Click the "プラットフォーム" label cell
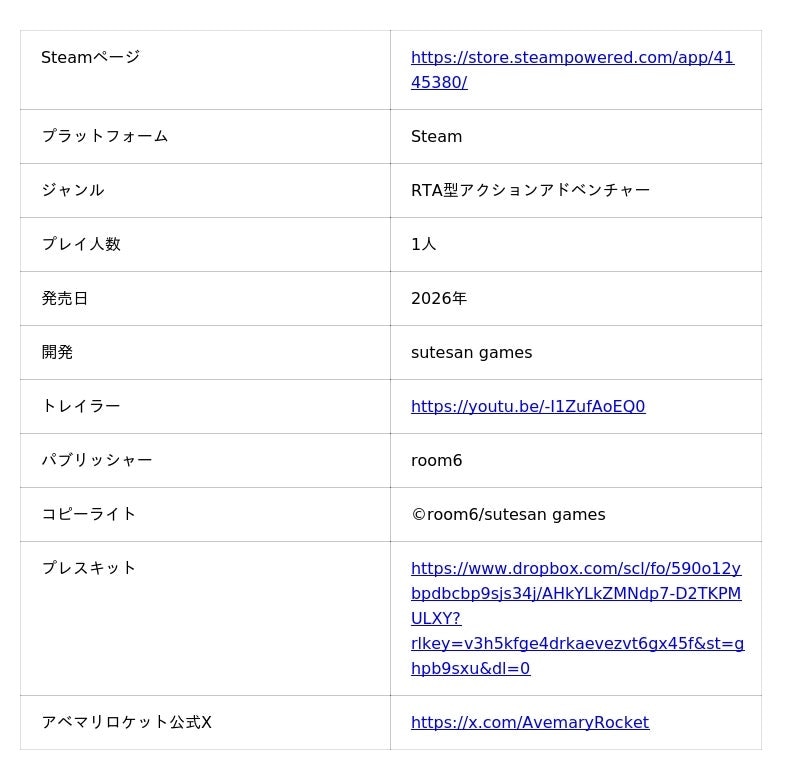Image resolution: width=800 pixels, height=780 pixels. pyautogui.click(x=104, y=136)
